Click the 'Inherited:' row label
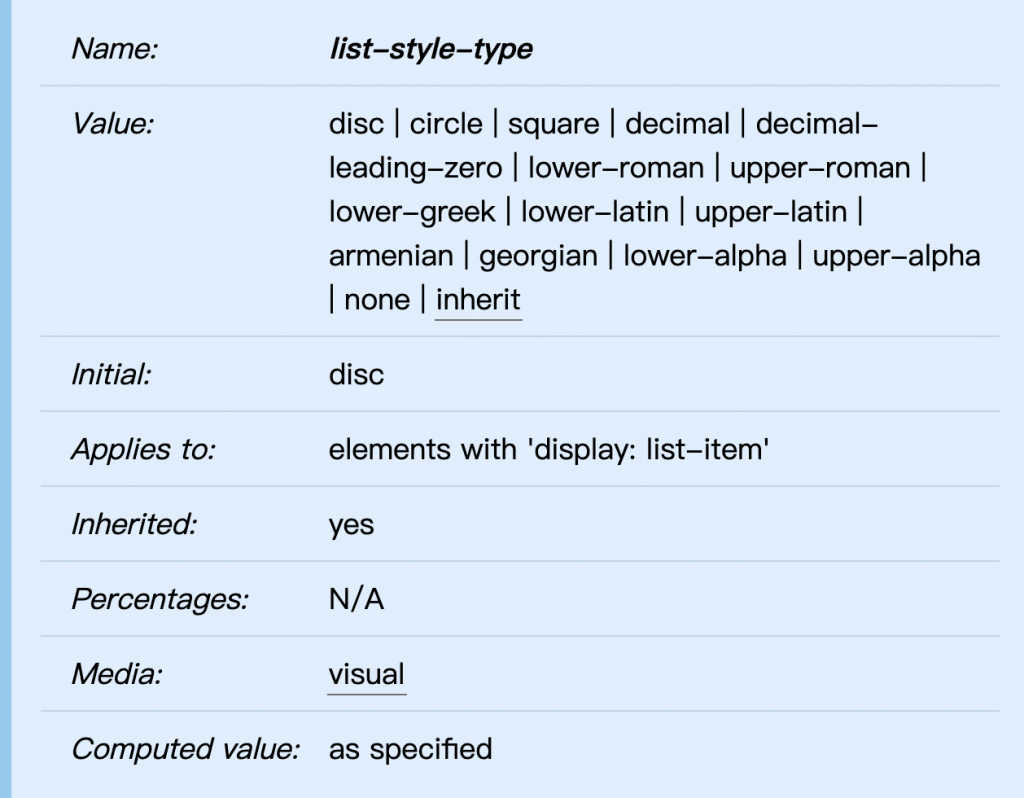The width and height of the screenshot is (1024, 798). click(x=134, y=525)
